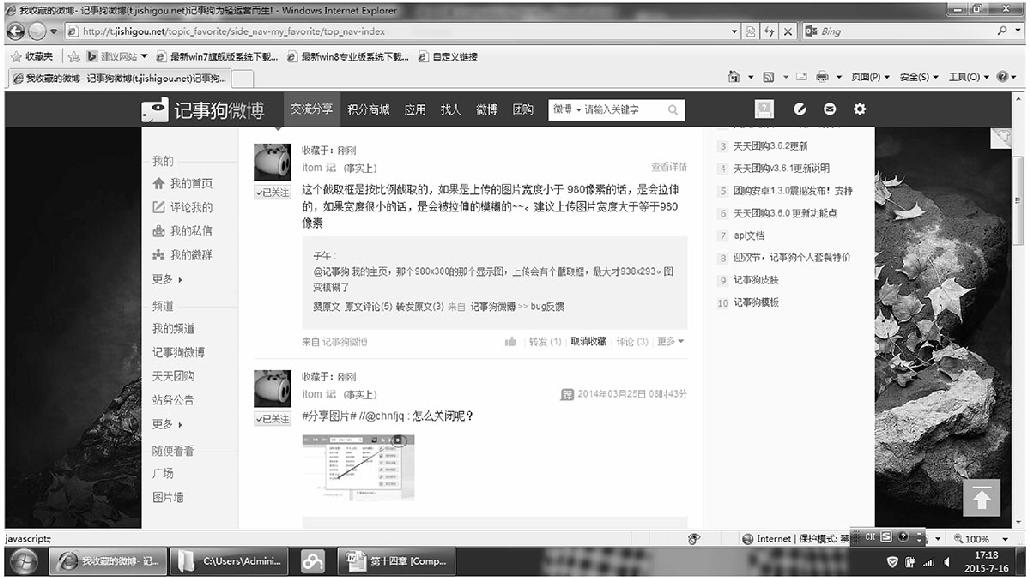The height and width of the screenshot is (578, 1030).
Task: Open the 更多 dropdown on the first post
Action: tap(671, 342)
